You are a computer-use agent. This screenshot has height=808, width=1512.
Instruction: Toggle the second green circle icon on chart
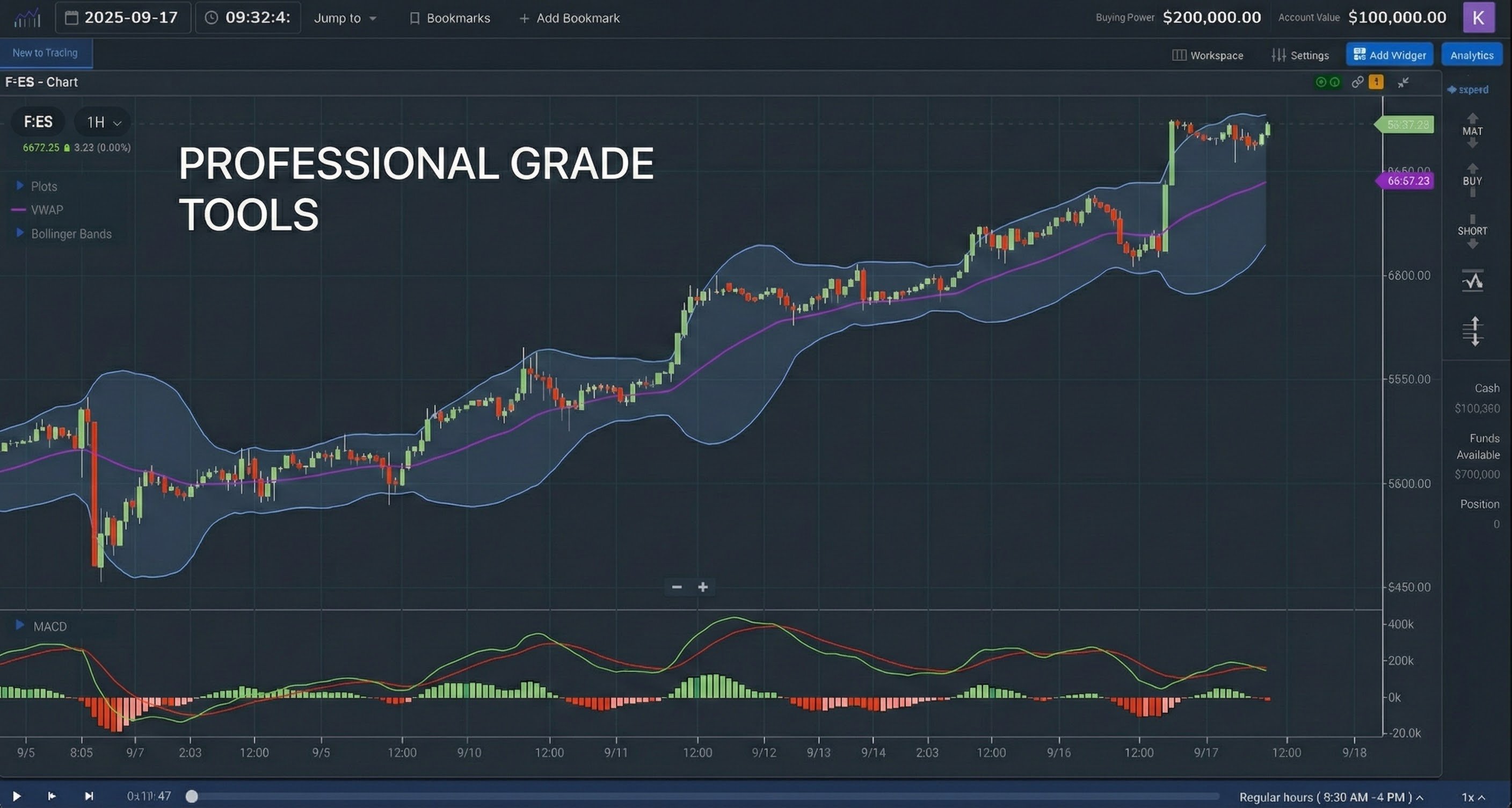coord(1335,82)
